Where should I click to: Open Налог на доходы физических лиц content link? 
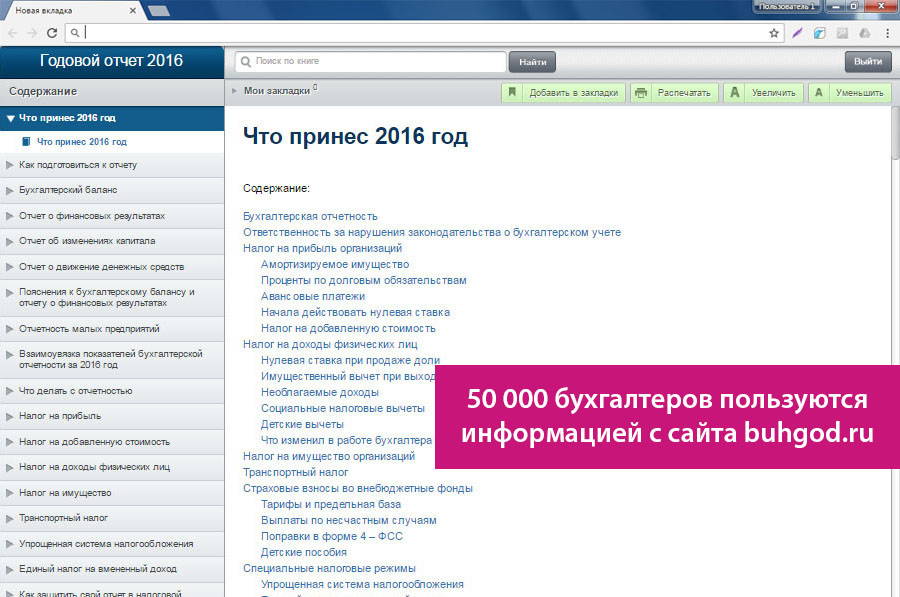(x=330, y=344)
